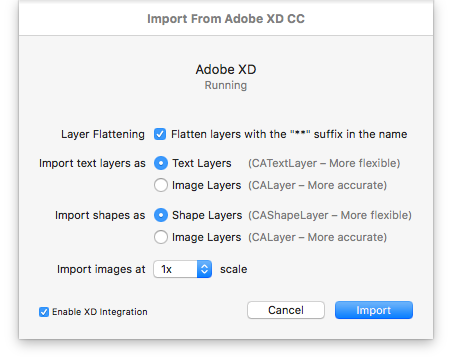
Task: Click the 'Import shapes as' label
Action: [x=100, y=215]
